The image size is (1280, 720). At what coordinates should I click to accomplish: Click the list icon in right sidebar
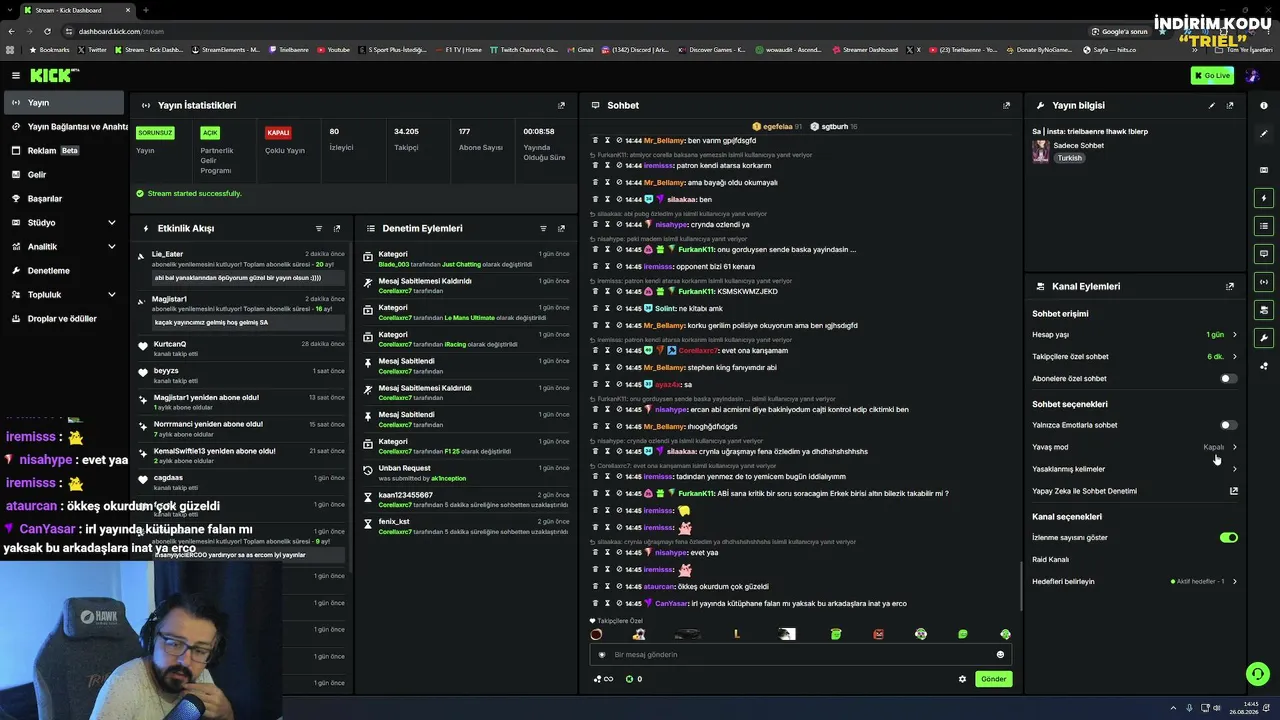point(1264,226)
